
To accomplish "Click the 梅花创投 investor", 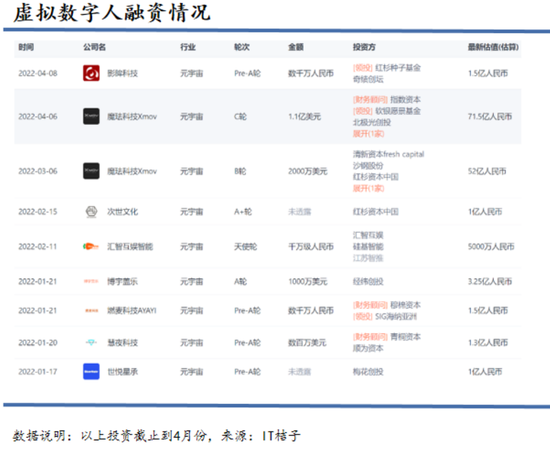I will click(x=368, y=372).
